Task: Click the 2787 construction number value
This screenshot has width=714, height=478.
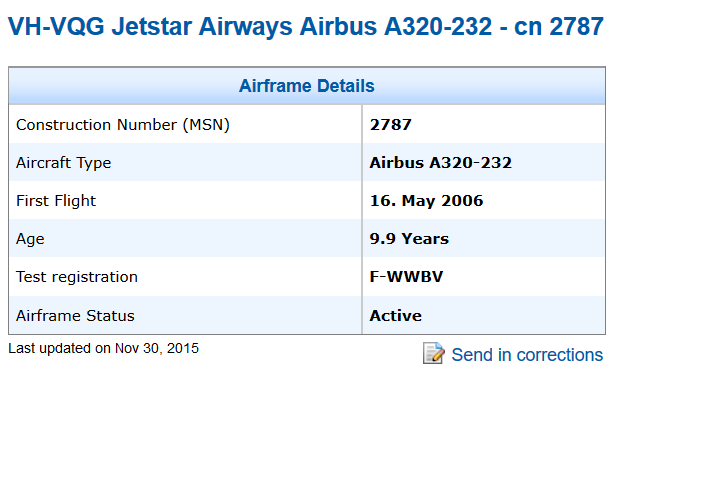Action: pyautogui.click(x=391, y=125)
